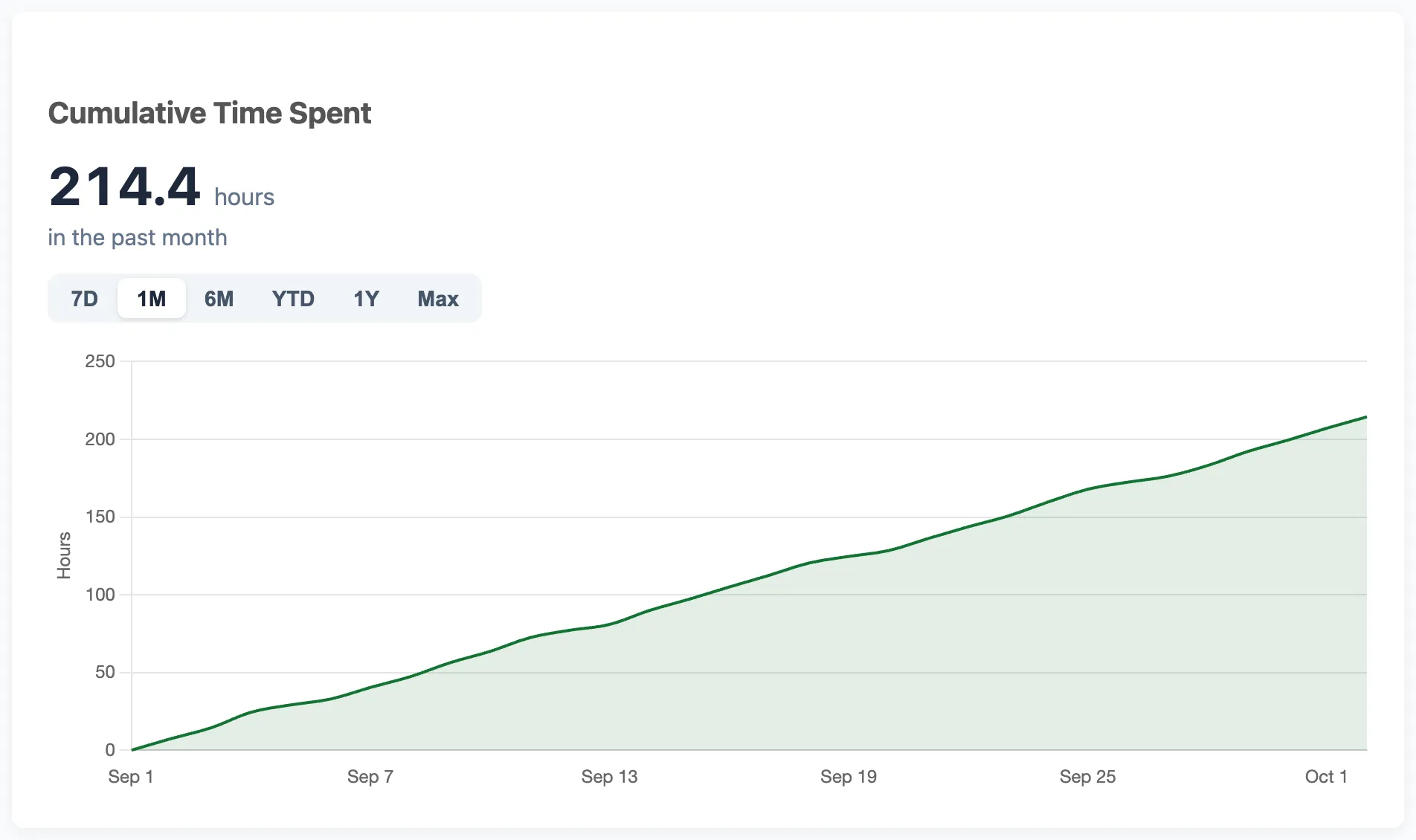Click the Cumulative Time Spent heading
This screenshot has height=840, width=1416.
pyautogui.click(x=210, y=113)
